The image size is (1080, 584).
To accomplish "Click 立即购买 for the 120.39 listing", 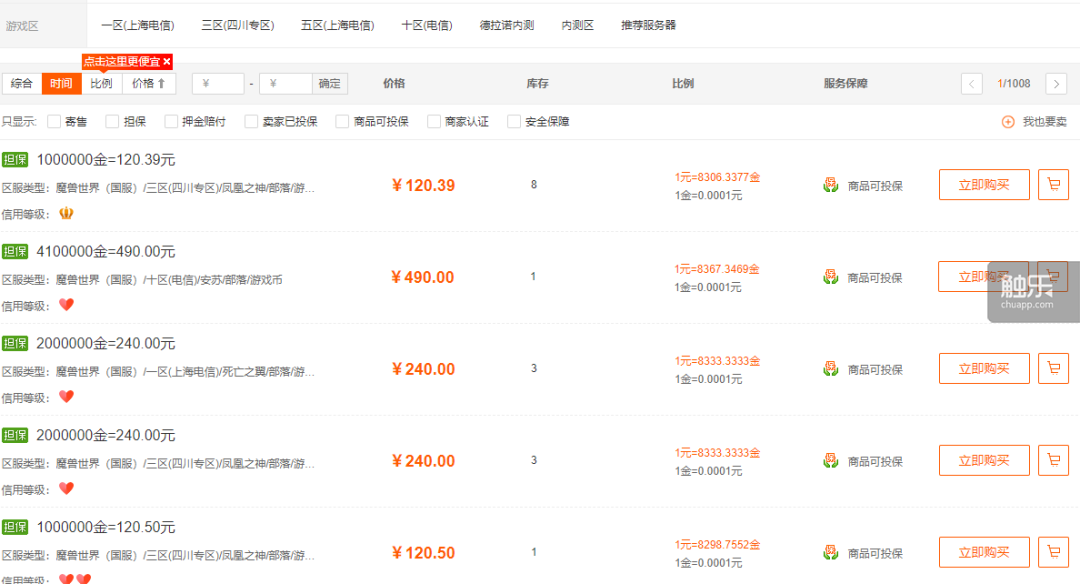I will (x=984, y=185).
